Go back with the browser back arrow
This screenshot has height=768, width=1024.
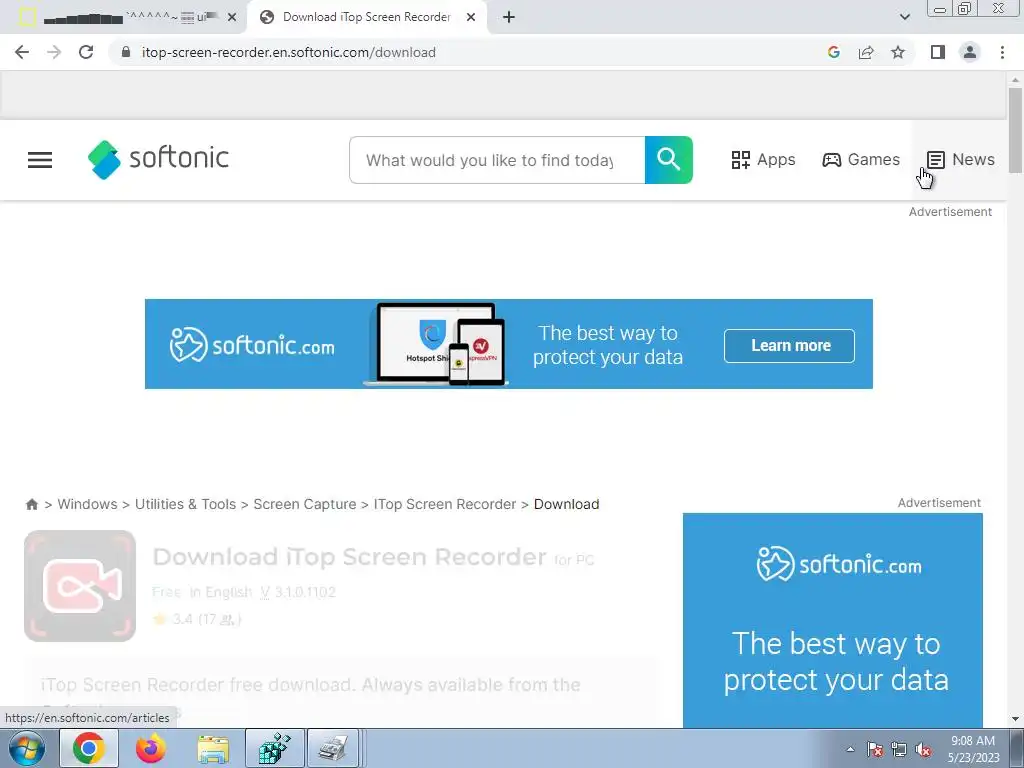pyautogui.click(x=22, y=52)
